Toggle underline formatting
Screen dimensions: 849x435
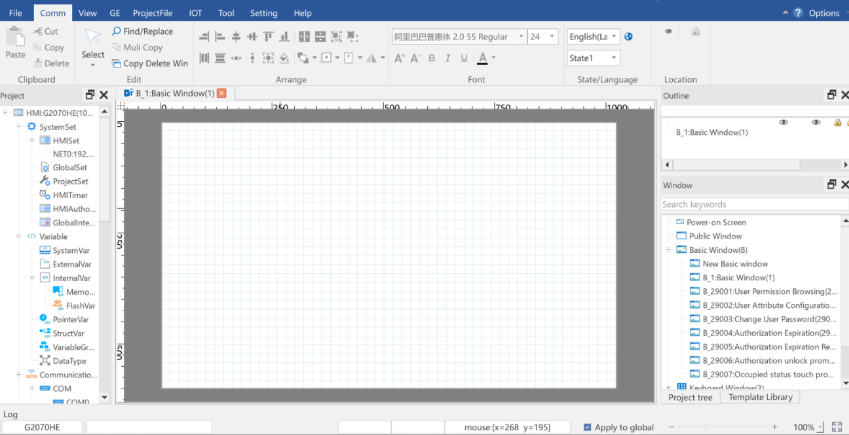[464, 58]
